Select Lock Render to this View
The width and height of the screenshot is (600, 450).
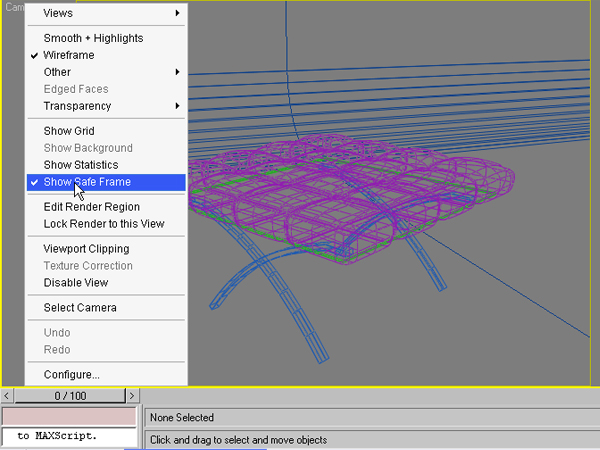coord(106,223)
